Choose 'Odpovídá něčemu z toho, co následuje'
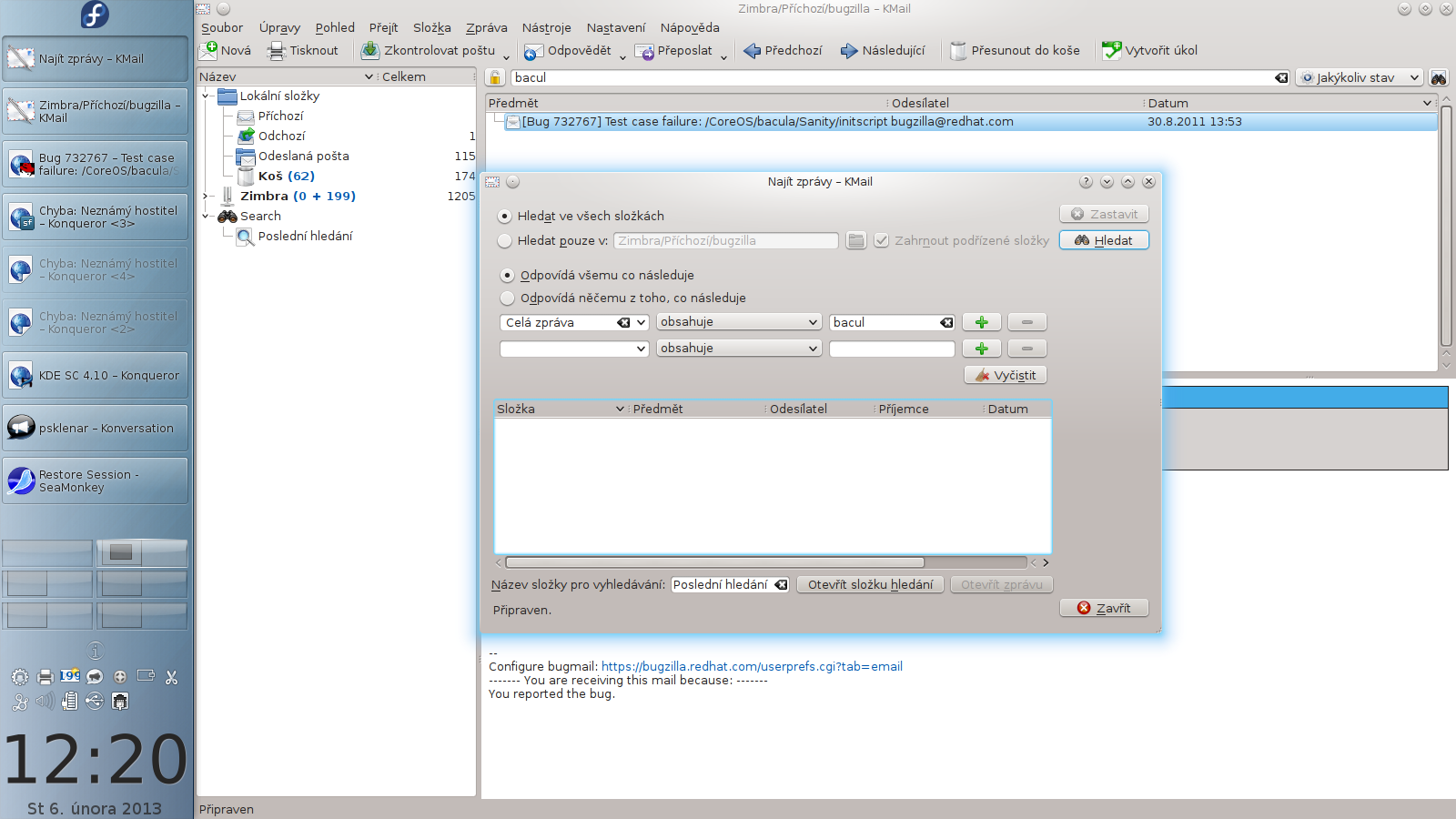The image size is (1456, 819). pyautogui.click(x=507, y=298)
